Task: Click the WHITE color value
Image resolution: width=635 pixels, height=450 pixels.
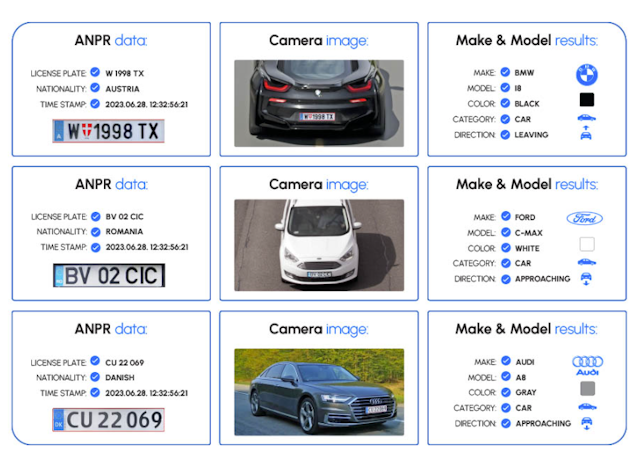Action: [x=527, y=248]
